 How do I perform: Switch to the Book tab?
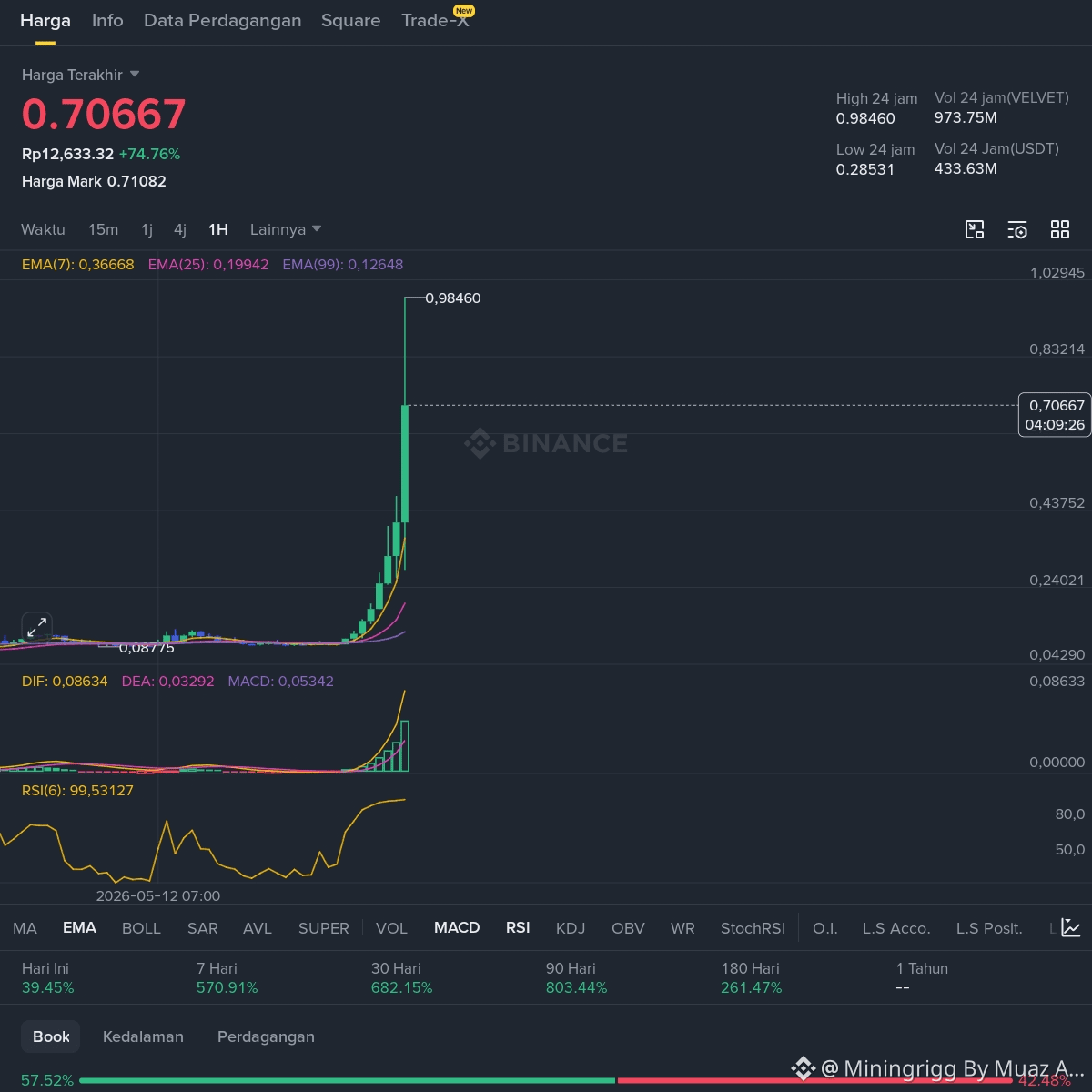click(x=51, y=1036)
